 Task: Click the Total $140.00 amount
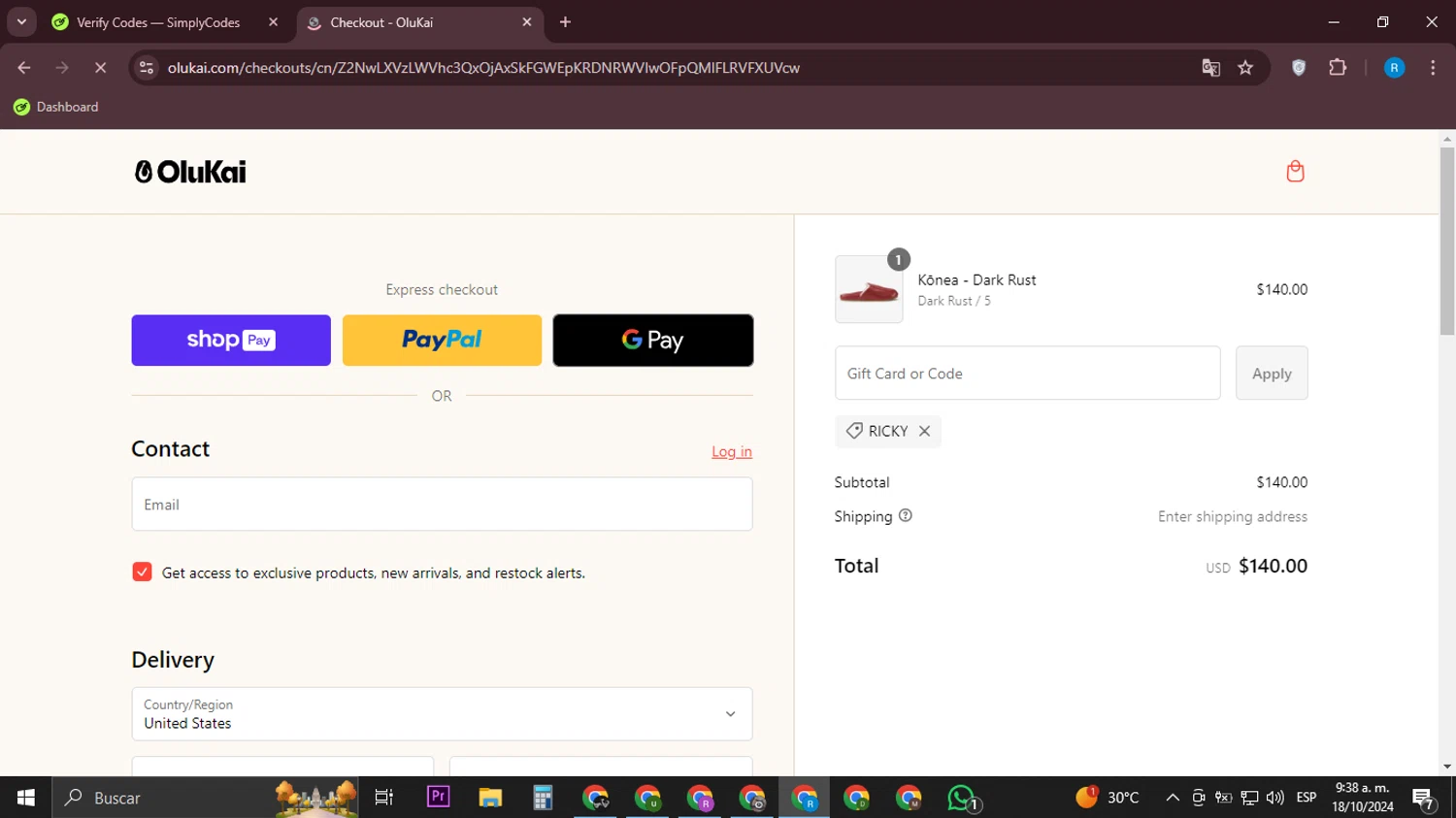point(1273,566)
